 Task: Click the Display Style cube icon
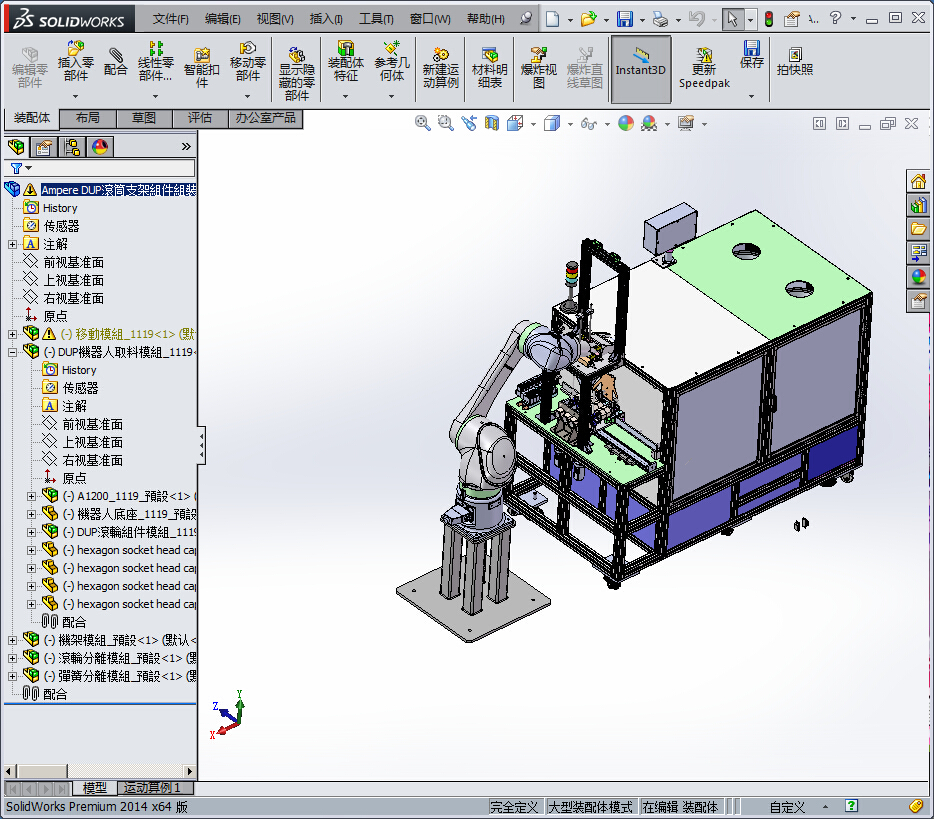coord(552,123)
